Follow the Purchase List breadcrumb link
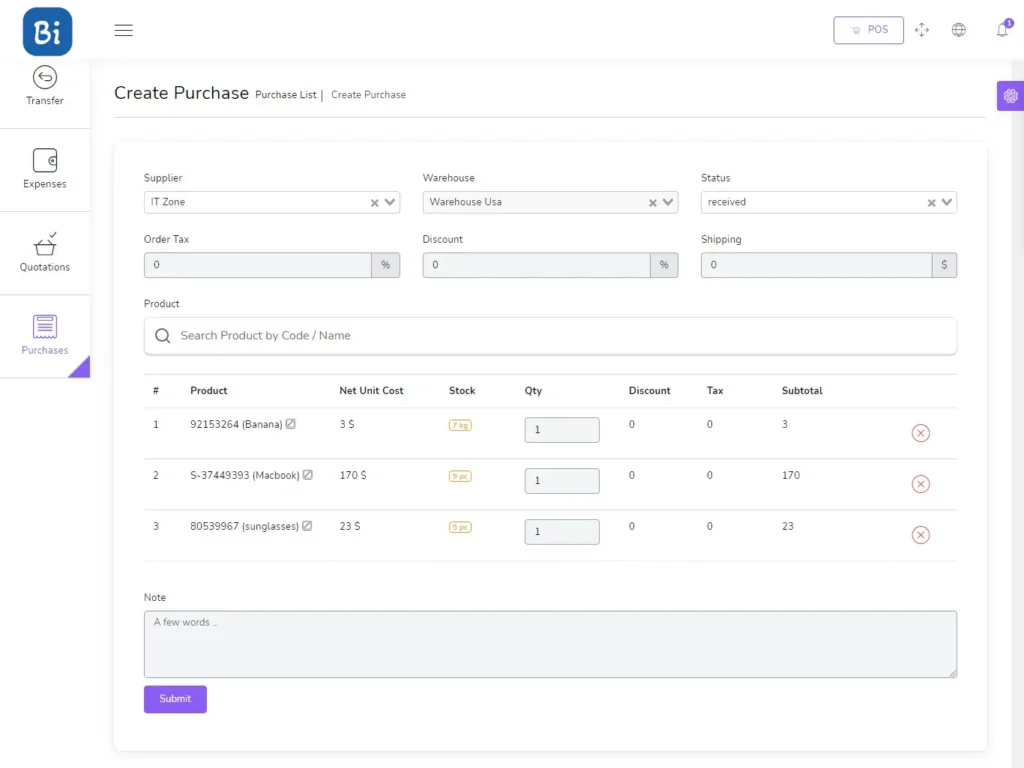The image size is (1024, 768). point(285,95)
